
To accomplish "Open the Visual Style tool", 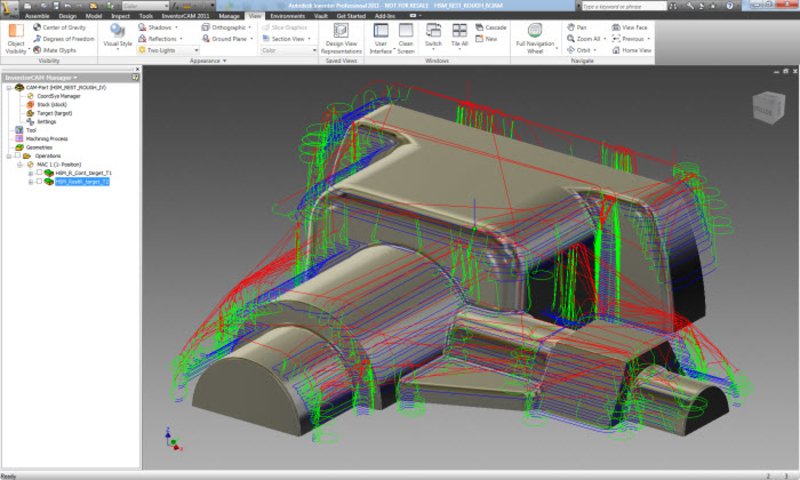I will 117,33.
